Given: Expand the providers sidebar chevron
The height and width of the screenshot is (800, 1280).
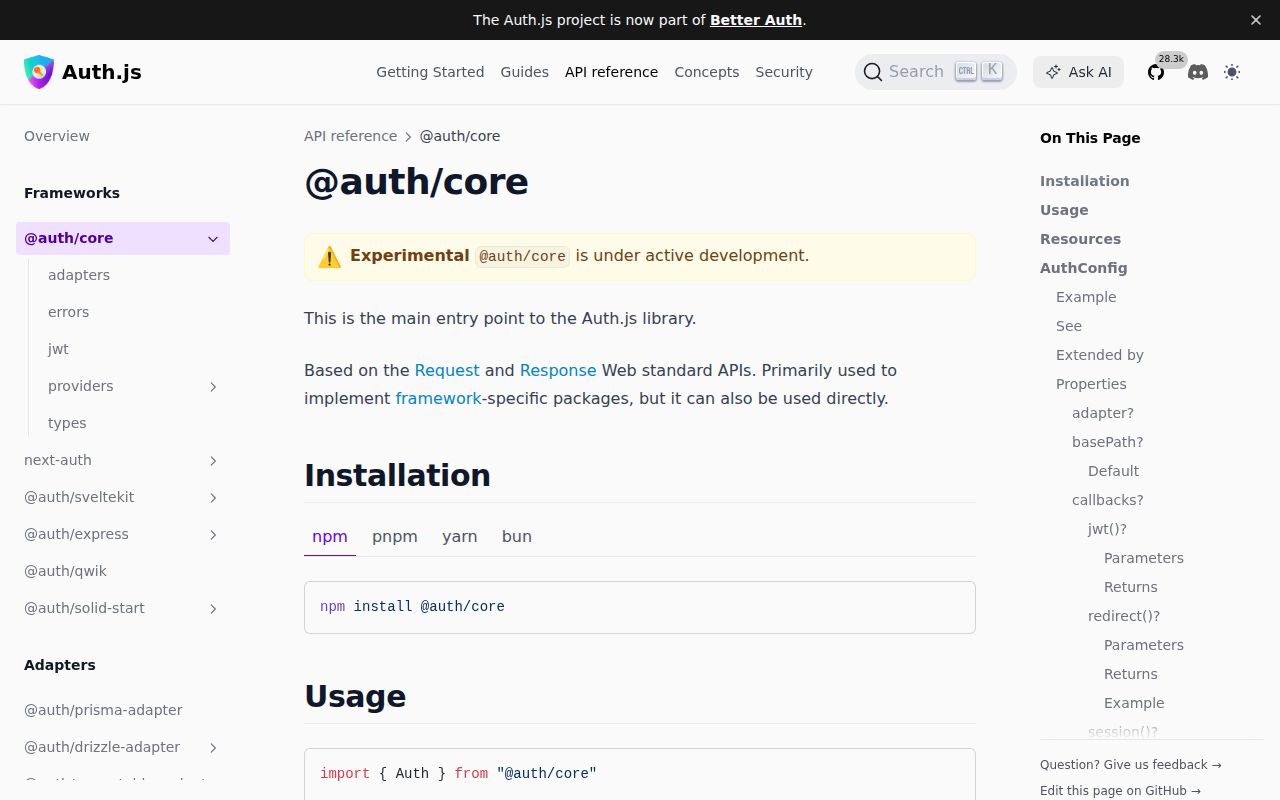Looking at the screenshot, I should 213,386.
